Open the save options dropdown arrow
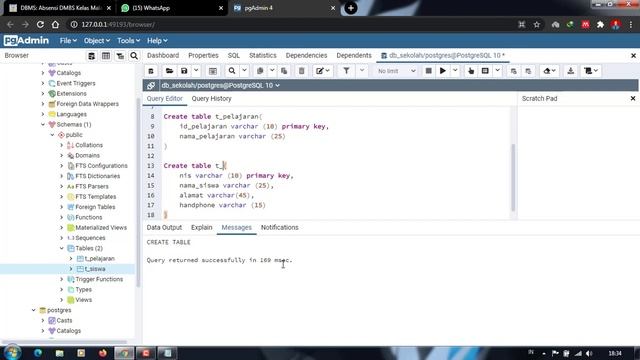 click(x=196, y=71)
